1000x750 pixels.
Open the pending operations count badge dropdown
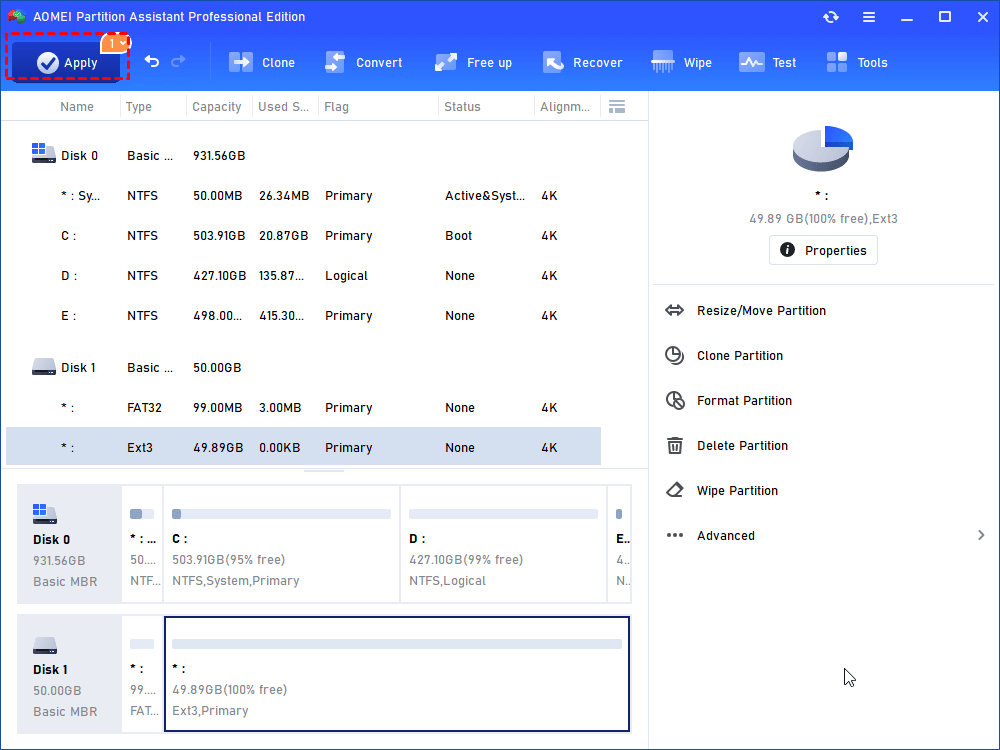click(x=115, y=43)
